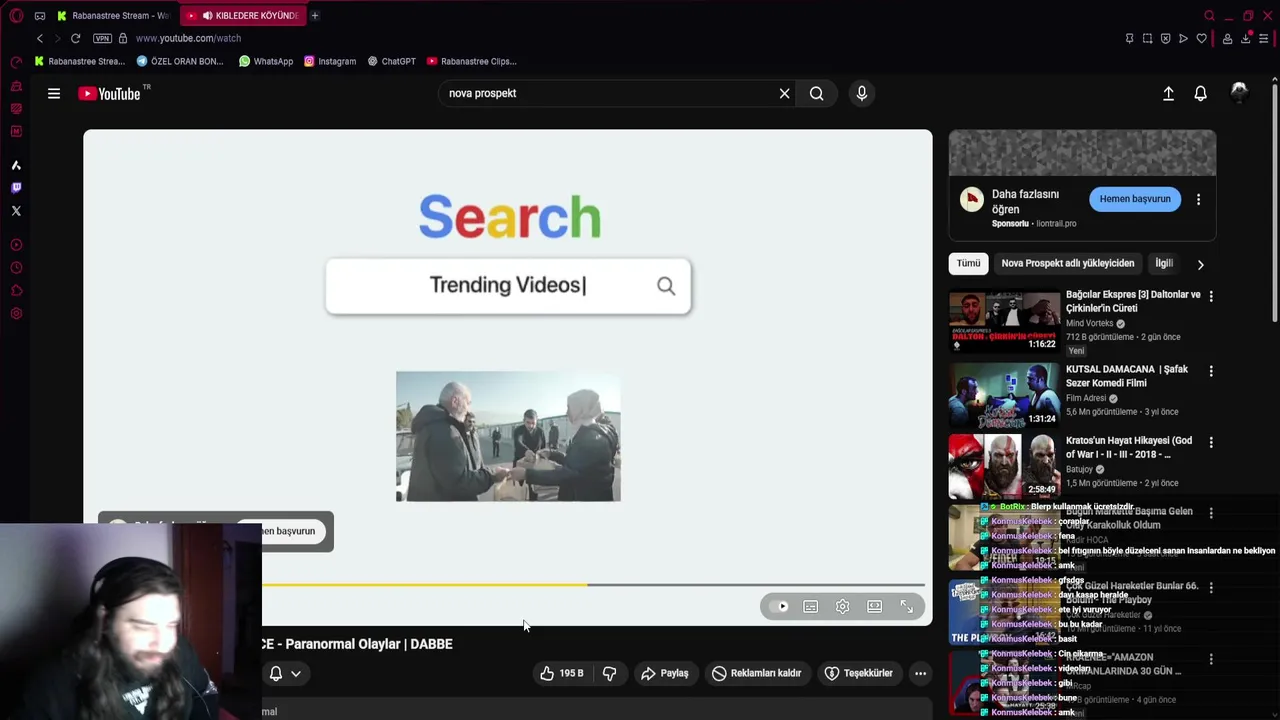Open the ChatGPT bookmark
The image size is (1280, 720).
click(391, 61)
